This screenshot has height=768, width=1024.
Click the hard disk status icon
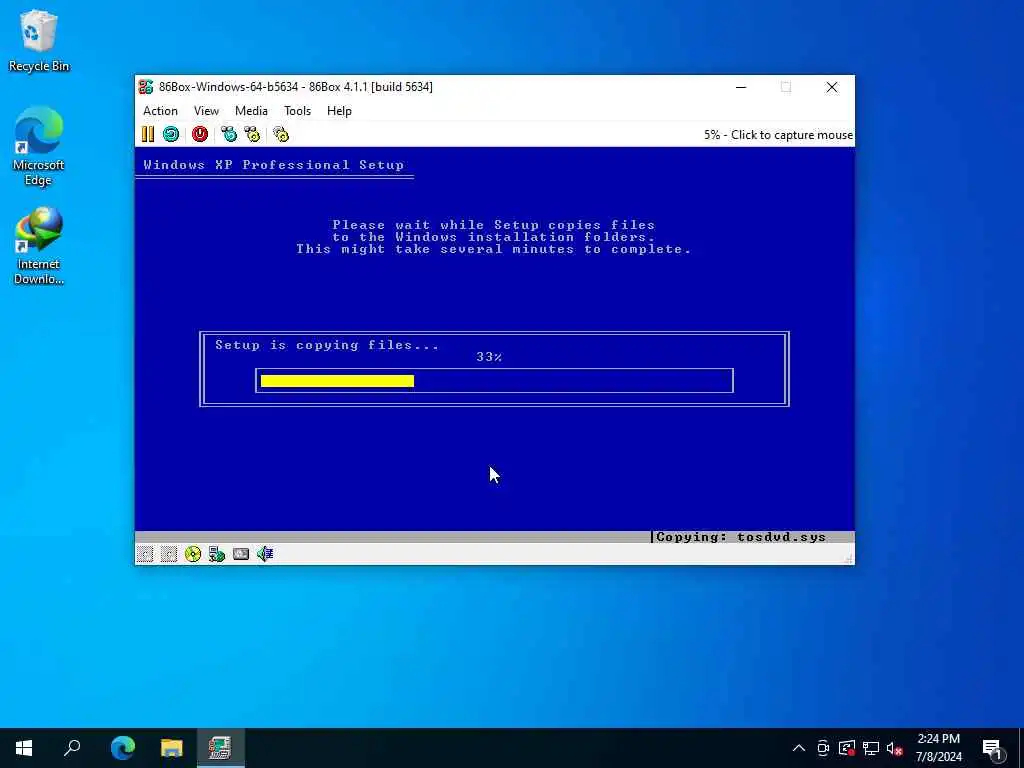[x=241, y=554]
